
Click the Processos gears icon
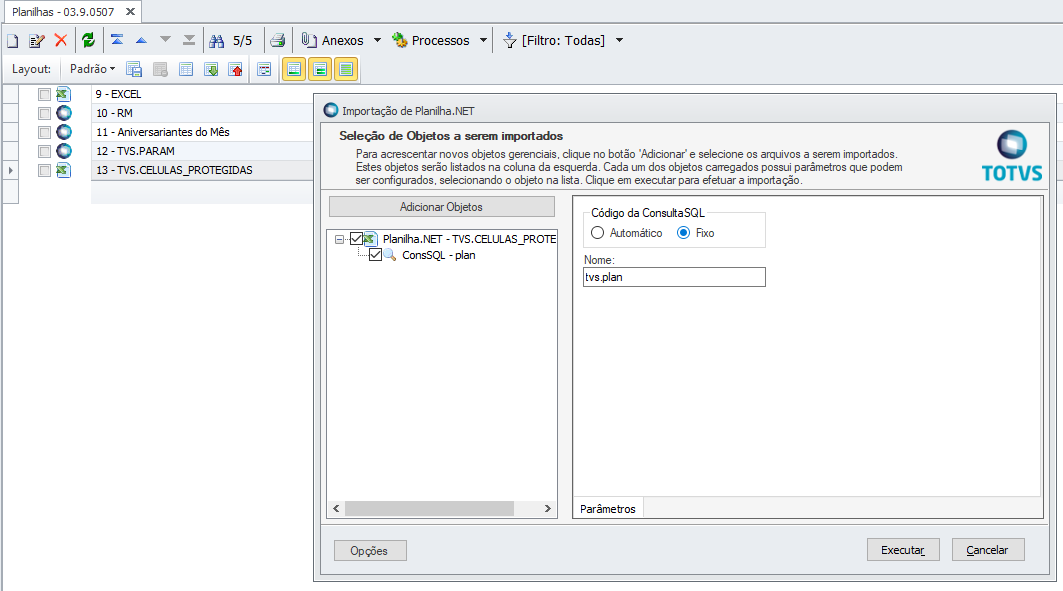399,41
